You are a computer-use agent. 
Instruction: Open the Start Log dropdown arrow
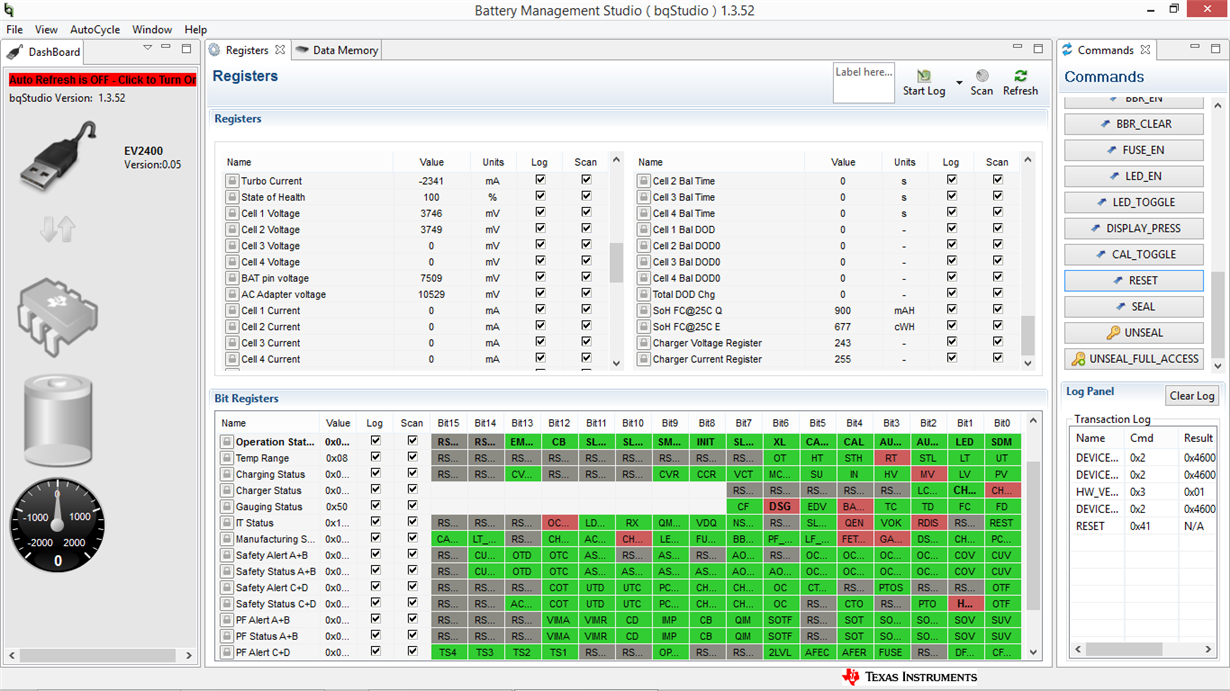tap(959, 83)
